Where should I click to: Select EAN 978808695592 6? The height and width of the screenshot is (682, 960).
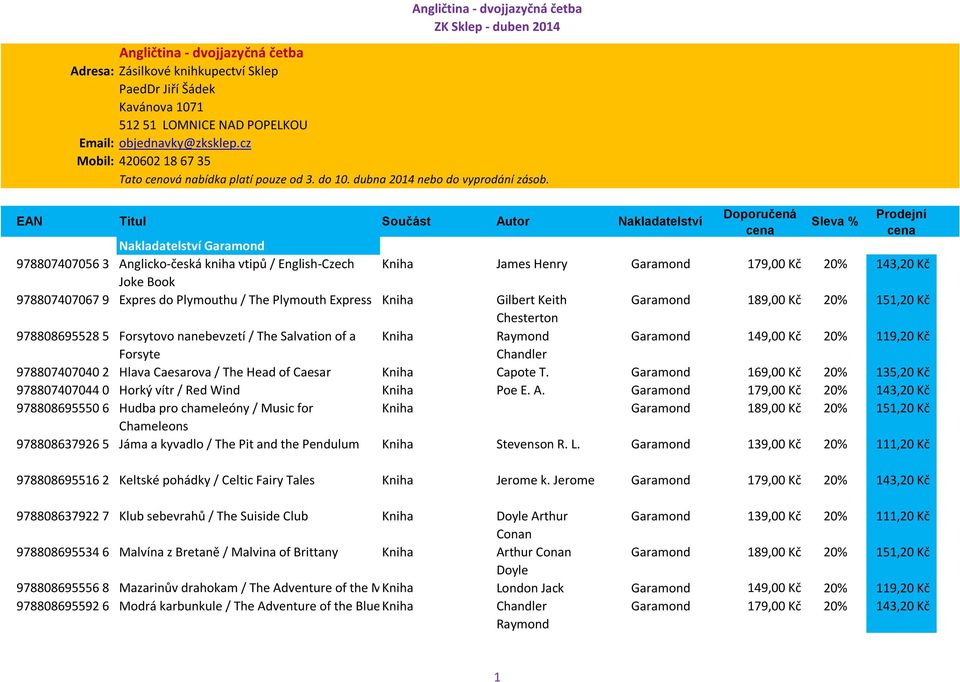click(x=62, y=606)
